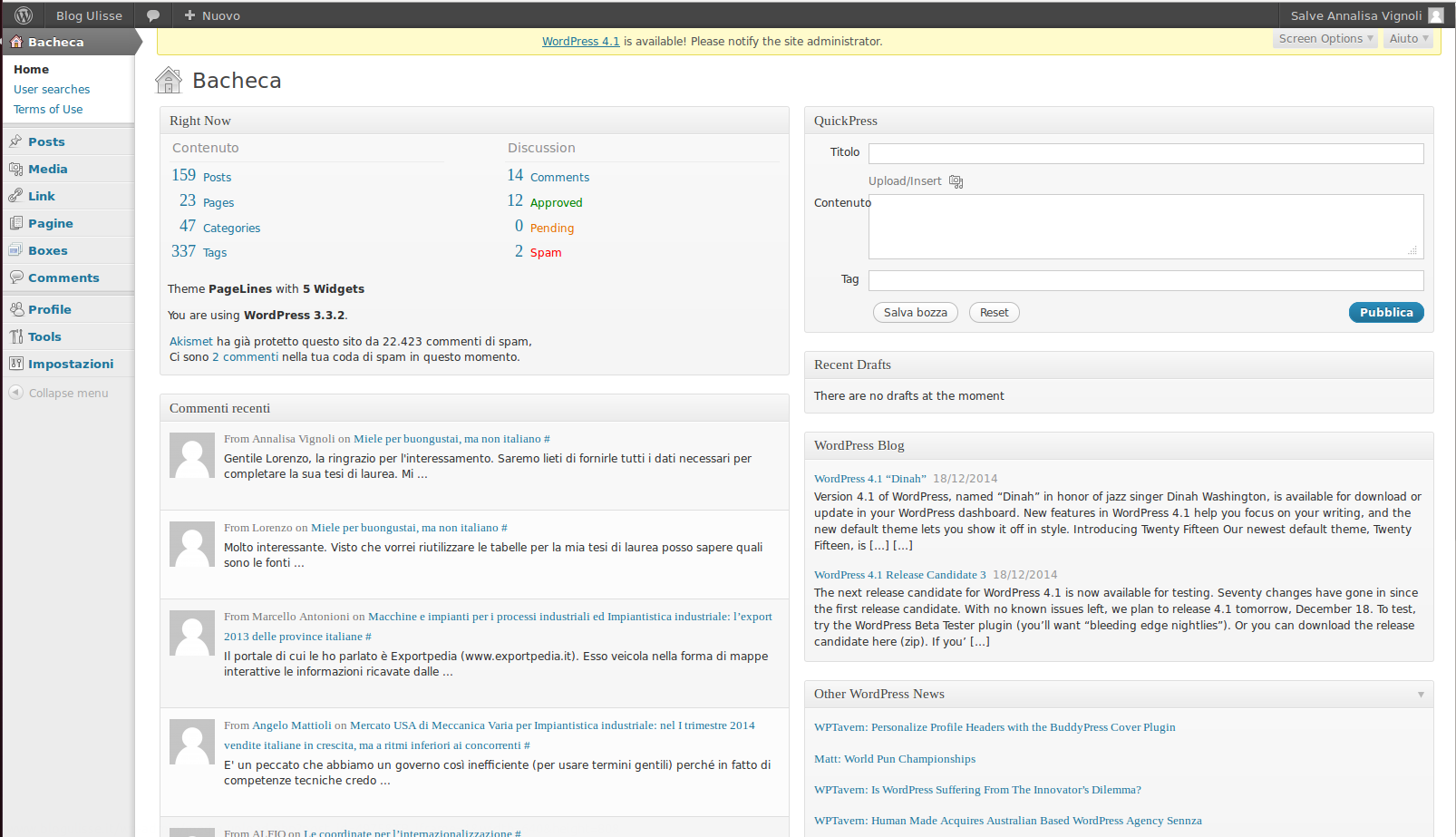Click Annalisa Vignoli's comment avatar

pyautogui.click(x=192, y=455)
